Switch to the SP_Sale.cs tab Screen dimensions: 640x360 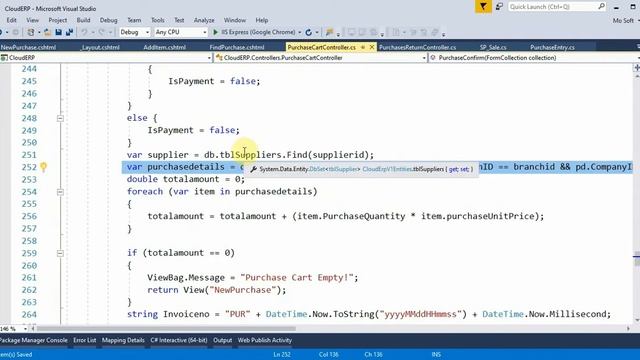tap(493, 47)
